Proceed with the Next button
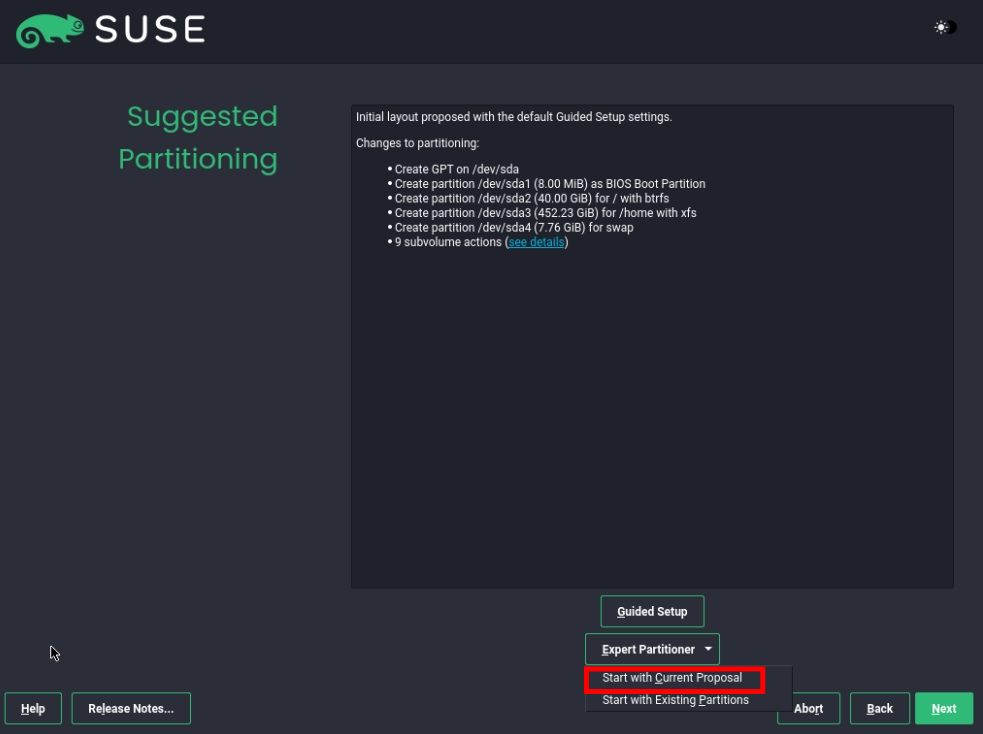This screenshot has height=734, width=983. point(944,708)
